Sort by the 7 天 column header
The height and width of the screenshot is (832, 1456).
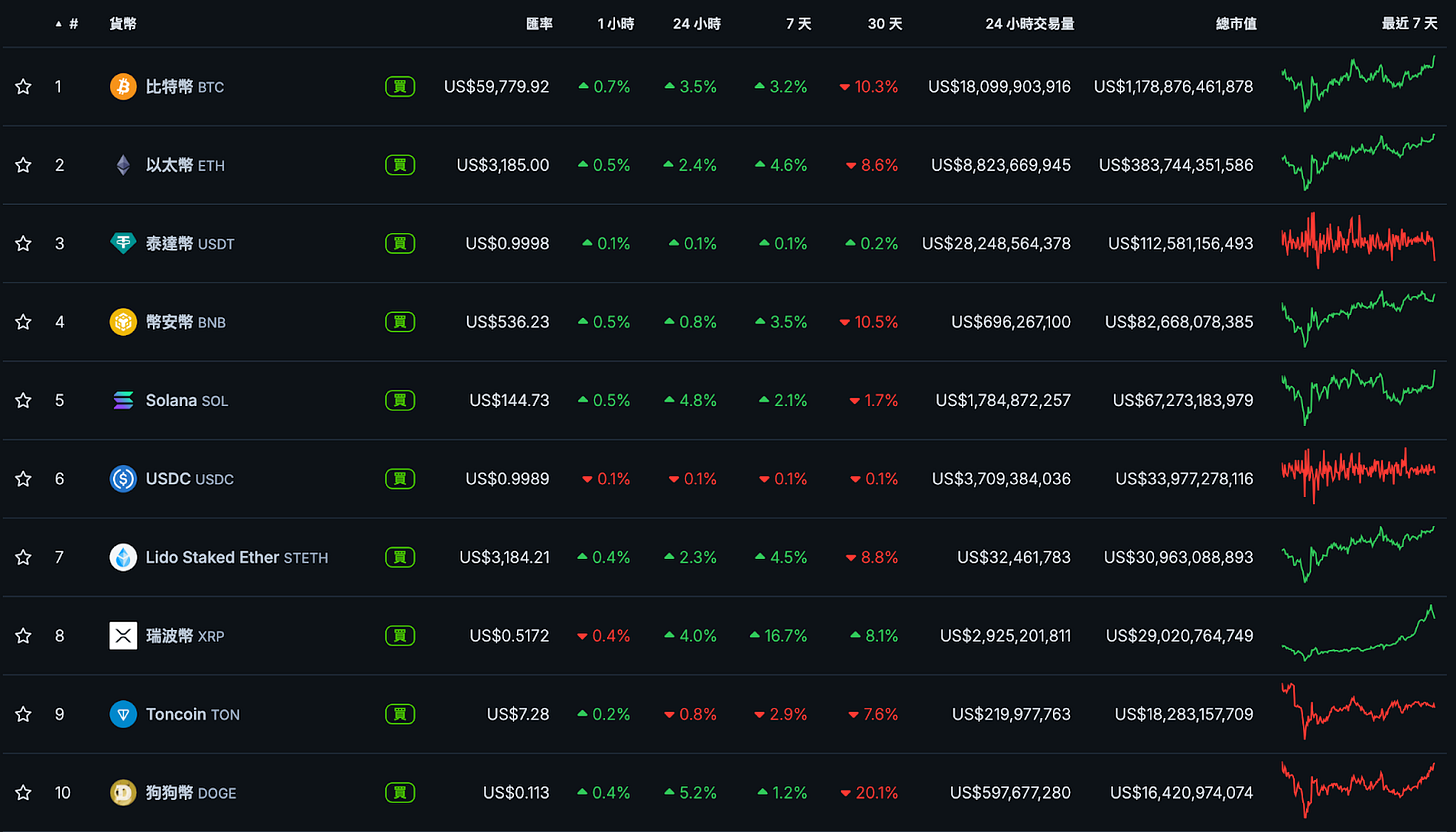(798, 23)
